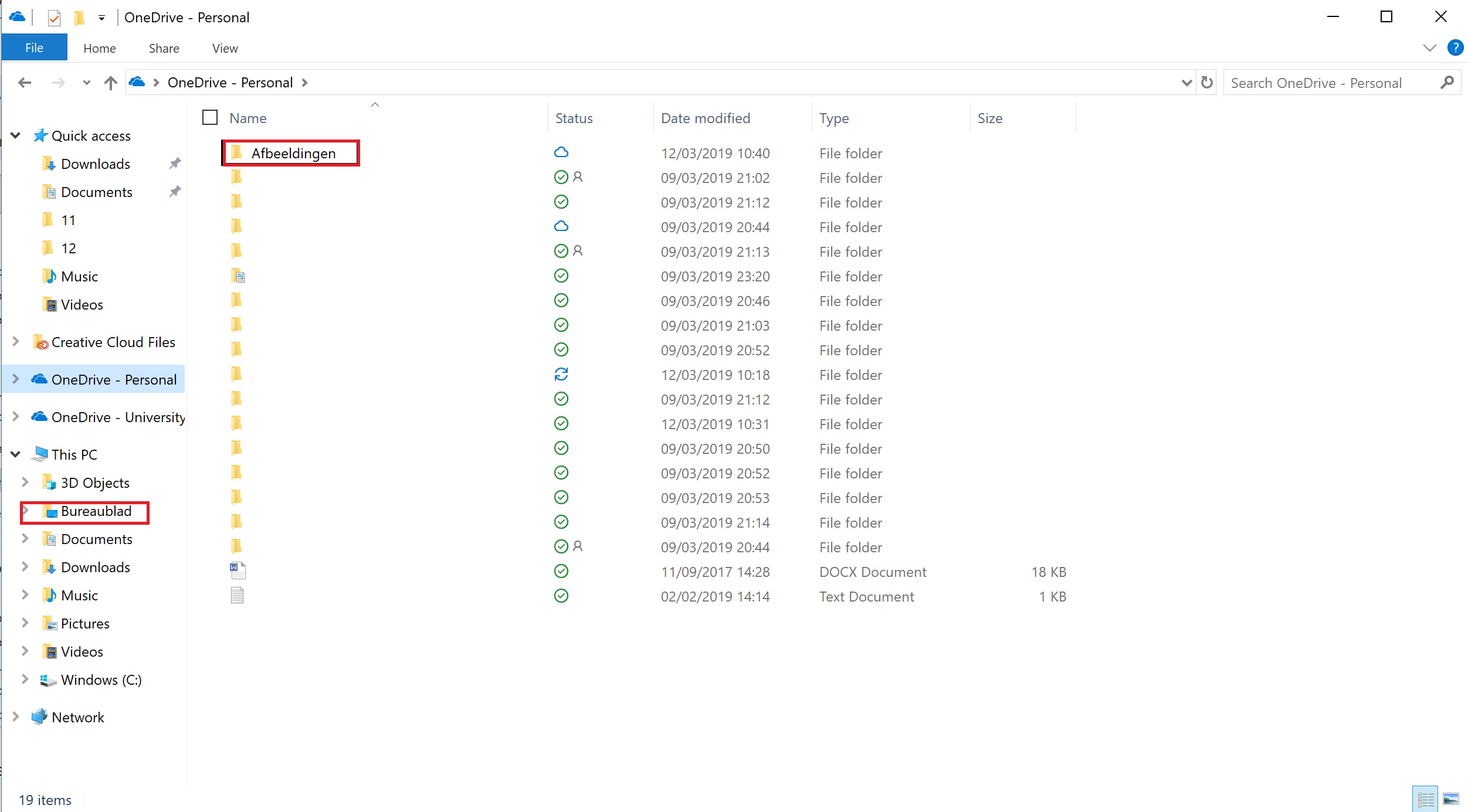Open the Afbeeldingen folder
Viewport: 1468px width, 812px height.
(x=293, y=153)
